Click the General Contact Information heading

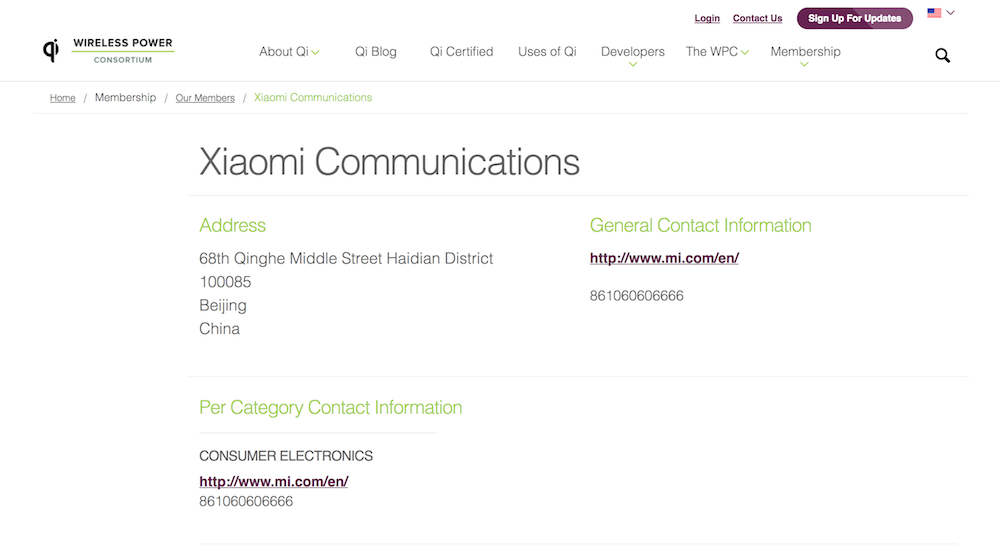[x=700, y=225]
